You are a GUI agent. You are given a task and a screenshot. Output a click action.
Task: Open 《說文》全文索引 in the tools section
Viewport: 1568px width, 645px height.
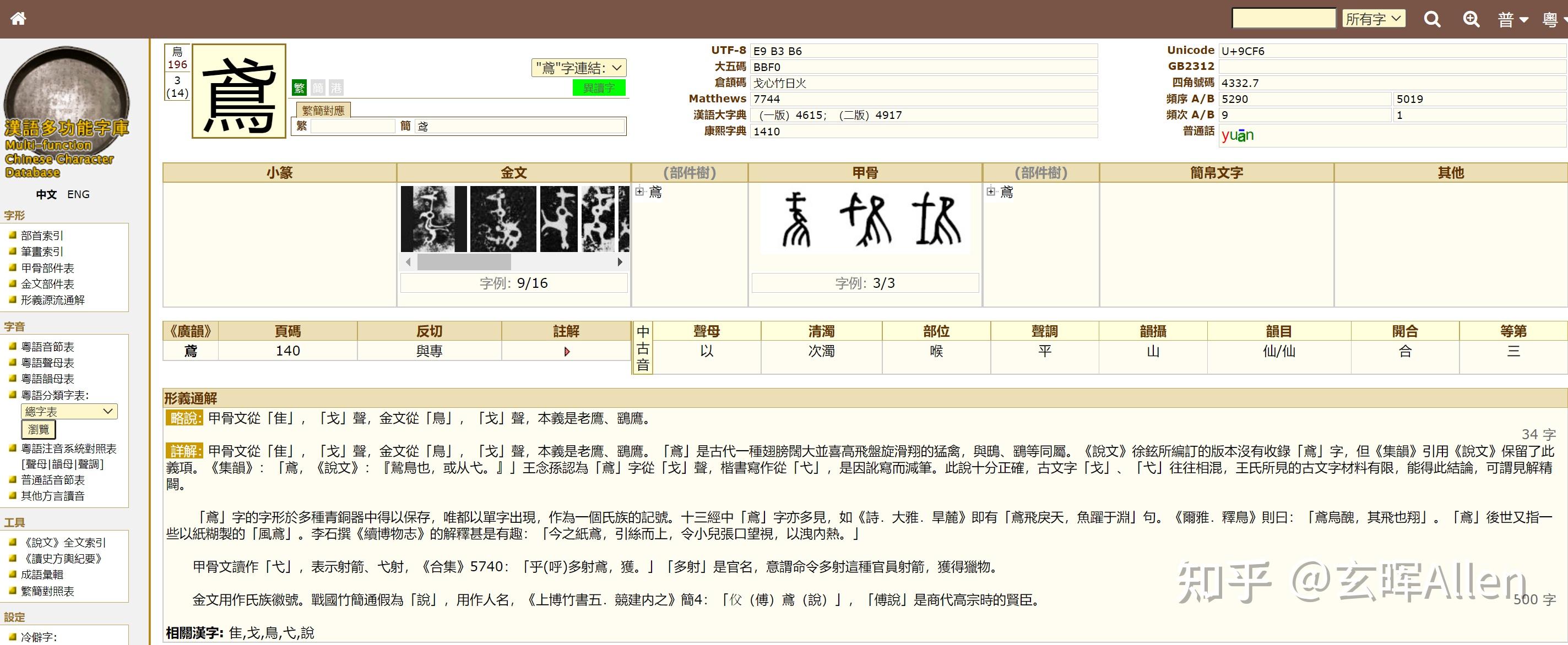(64, 543)
